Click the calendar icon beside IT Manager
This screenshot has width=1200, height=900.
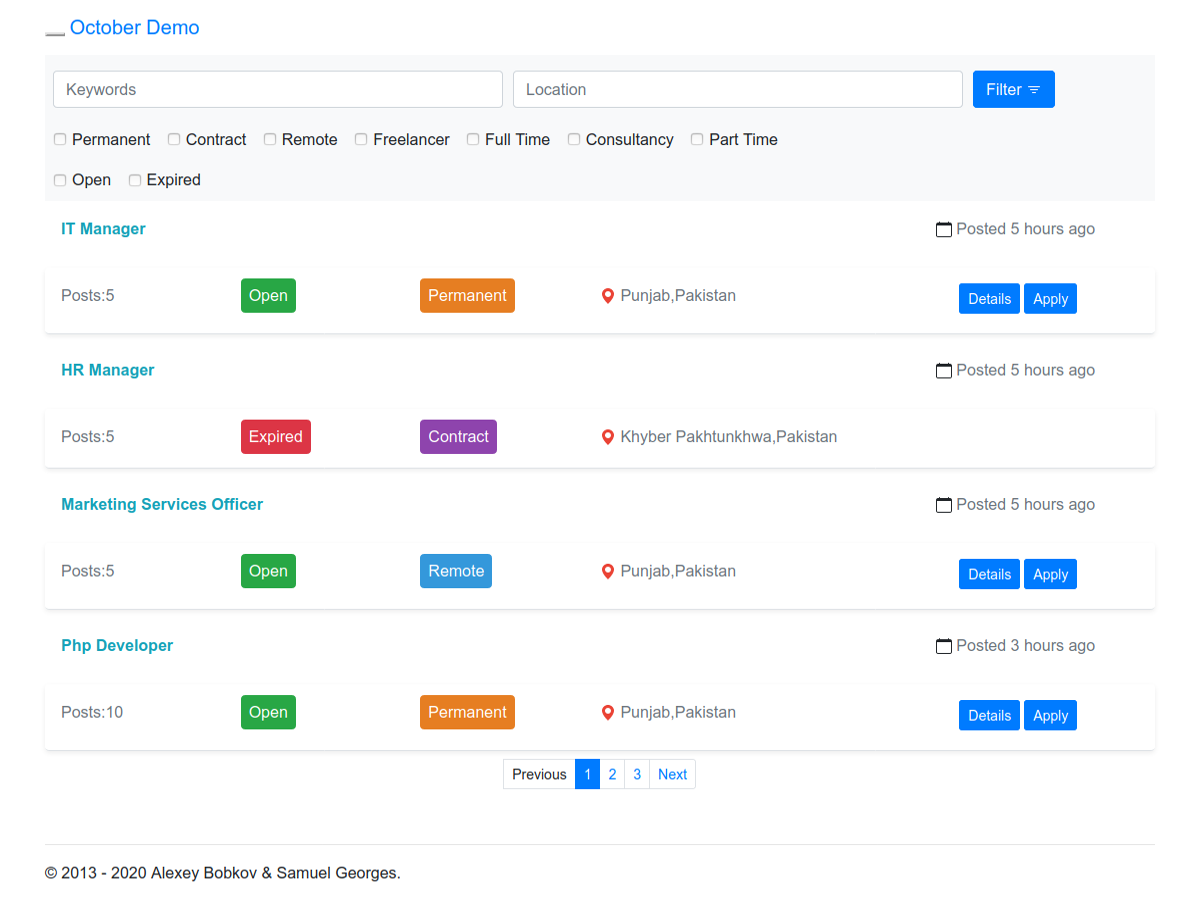pos(943,229)
